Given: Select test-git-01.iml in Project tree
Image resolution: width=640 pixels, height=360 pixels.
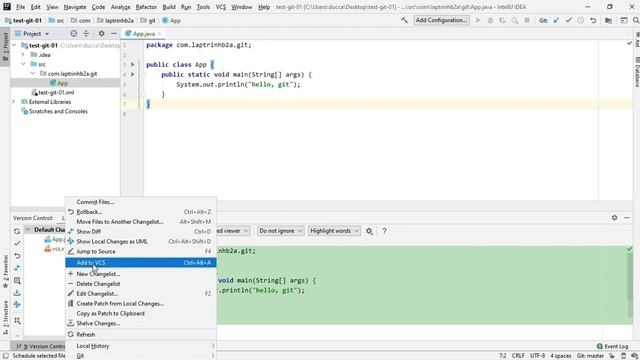Looking at the screenshot, I should click(x=56, y=92).
